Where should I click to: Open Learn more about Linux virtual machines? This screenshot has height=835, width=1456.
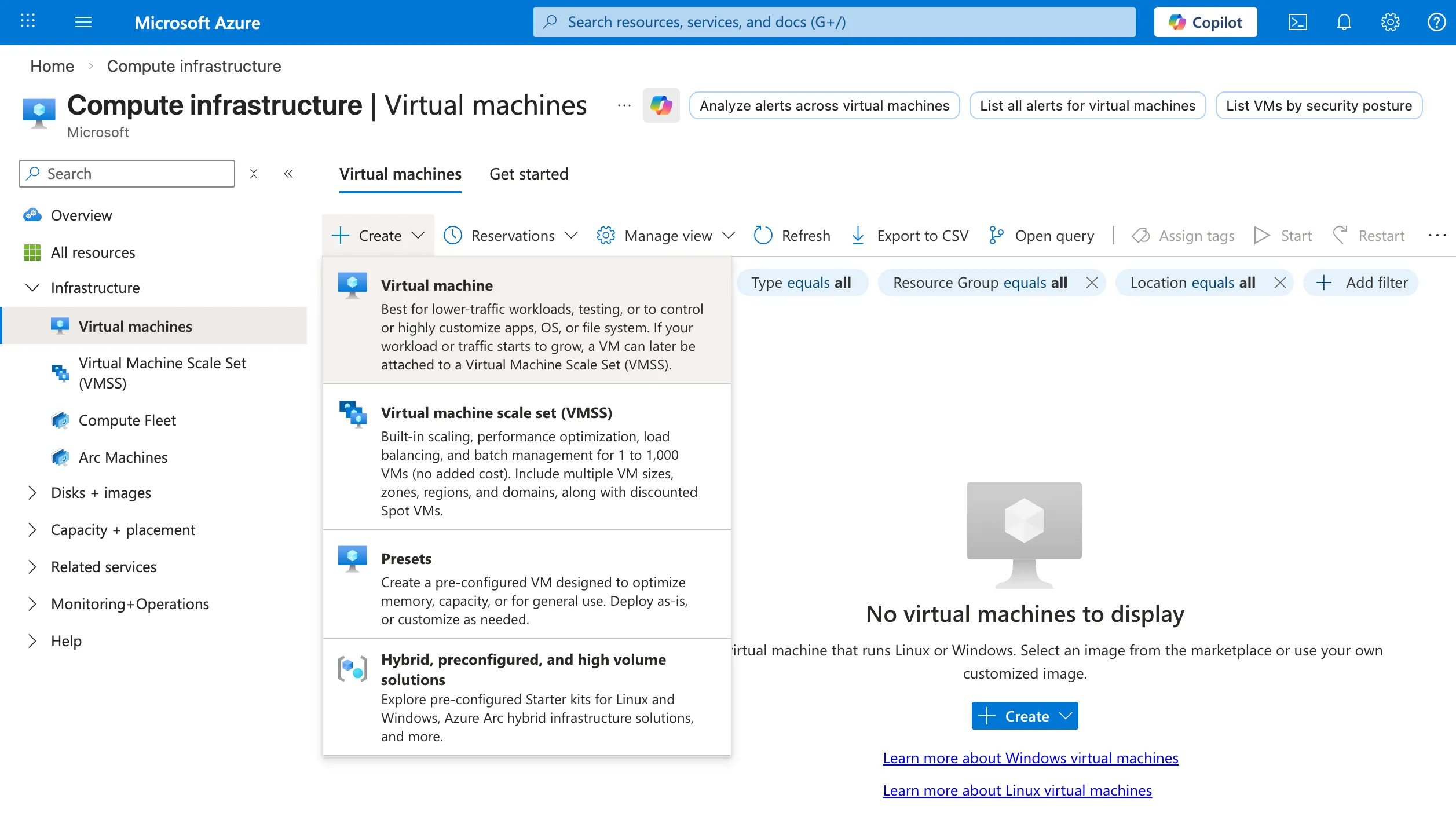pos(1018,790)
